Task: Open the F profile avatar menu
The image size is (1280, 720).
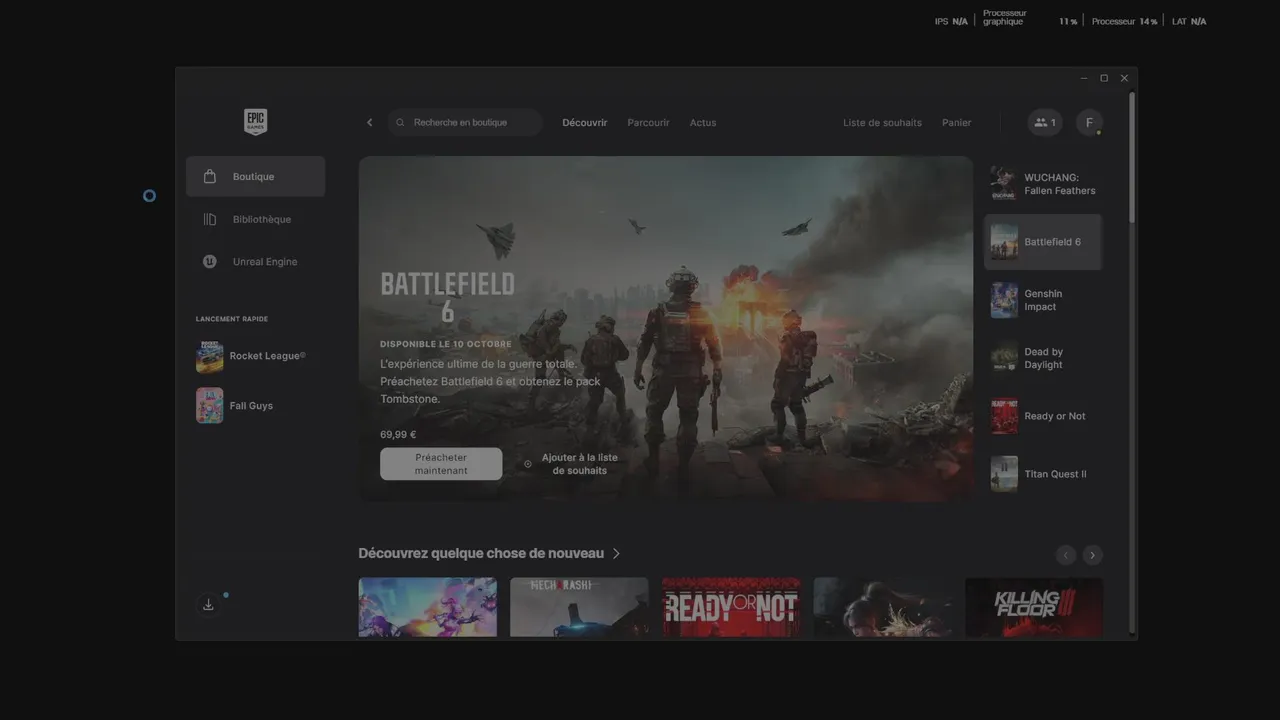Action: [1089, 123]
